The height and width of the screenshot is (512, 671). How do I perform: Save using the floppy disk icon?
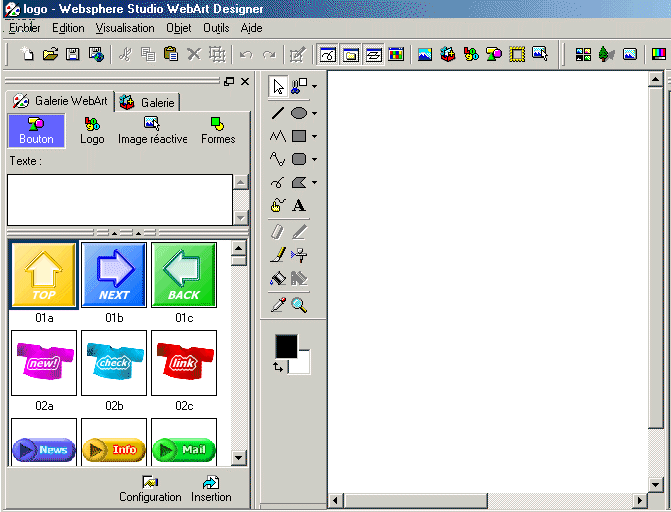pyautogui.click(x=73, y=54)
